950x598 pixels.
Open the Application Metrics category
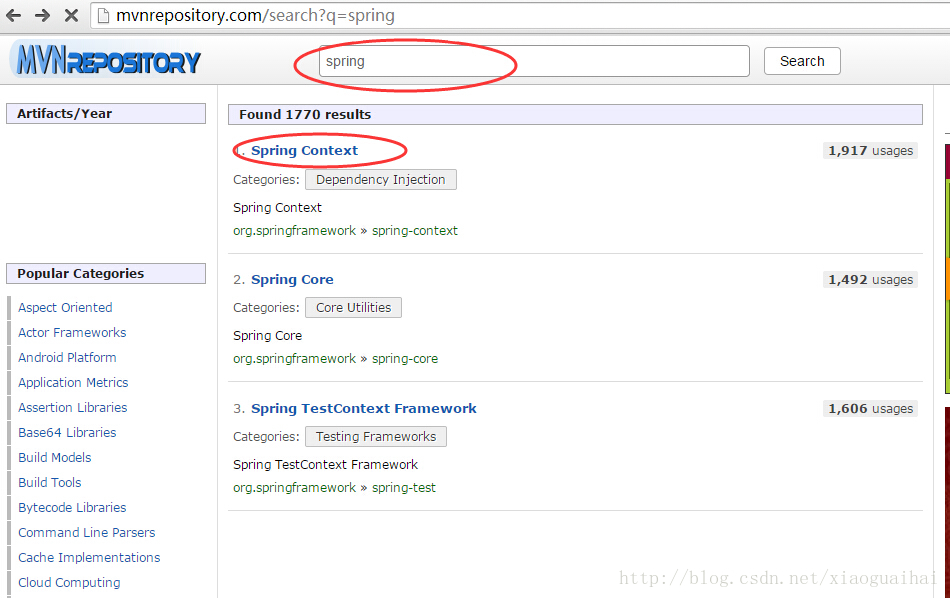coord(73,383)
